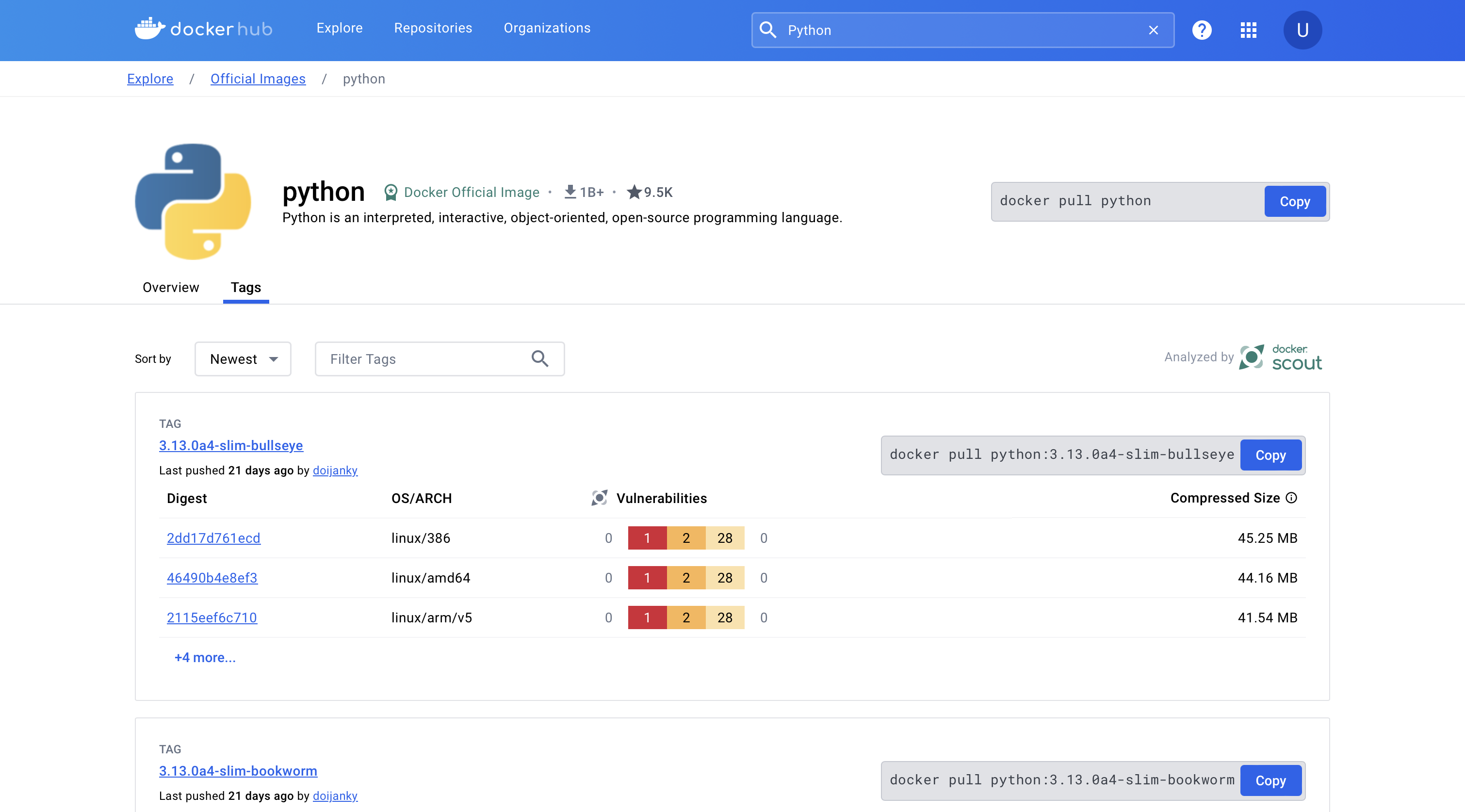Open digest 2dd17d761ecd

click(x=213, y=538)
